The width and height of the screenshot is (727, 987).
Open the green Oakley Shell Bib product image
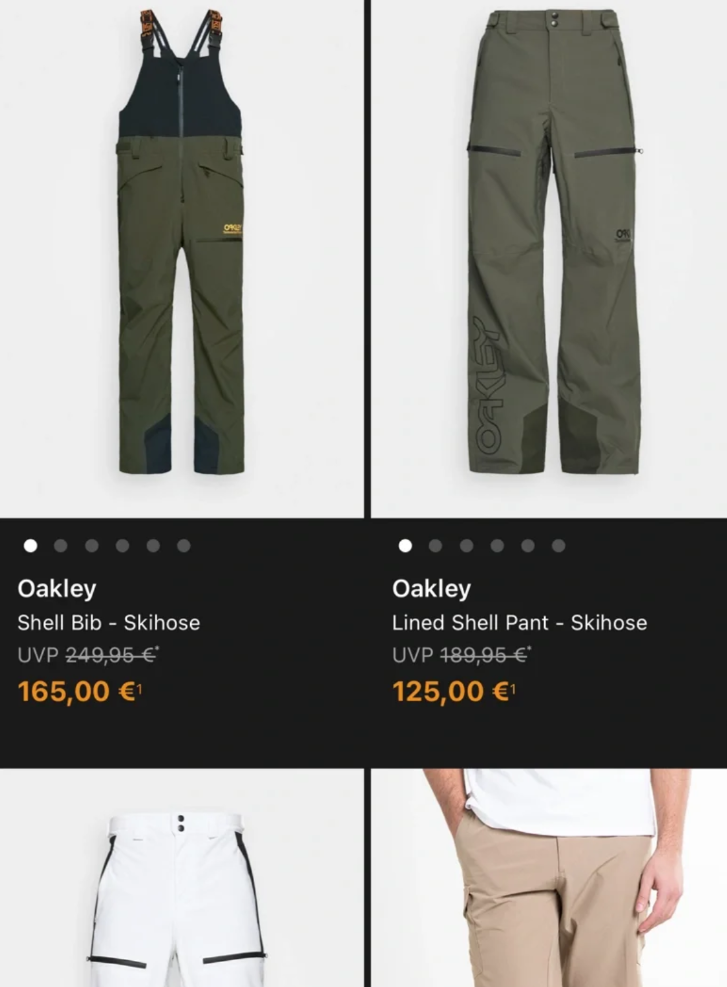[181, 259]
